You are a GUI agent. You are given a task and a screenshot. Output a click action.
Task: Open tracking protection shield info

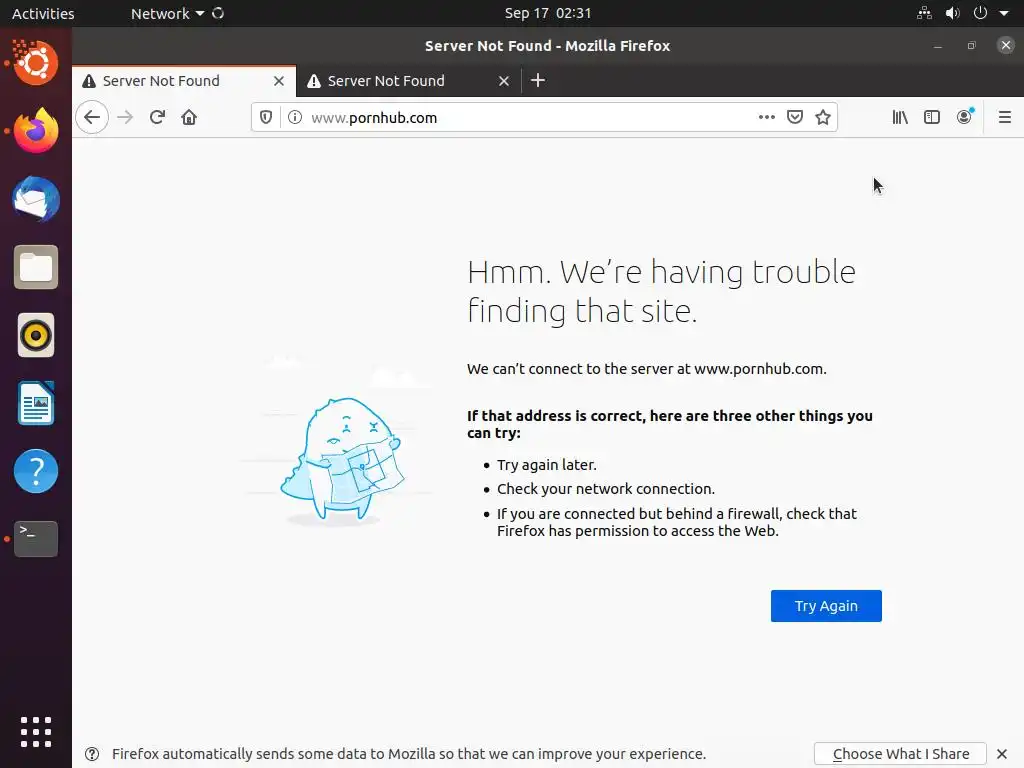[x=266, y=118]
